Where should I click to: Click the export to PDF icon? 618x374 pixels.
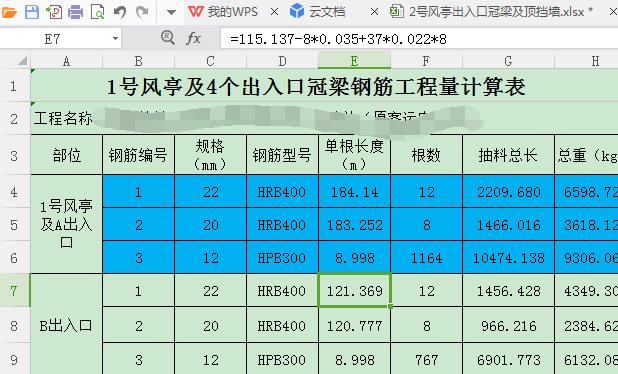54,12
